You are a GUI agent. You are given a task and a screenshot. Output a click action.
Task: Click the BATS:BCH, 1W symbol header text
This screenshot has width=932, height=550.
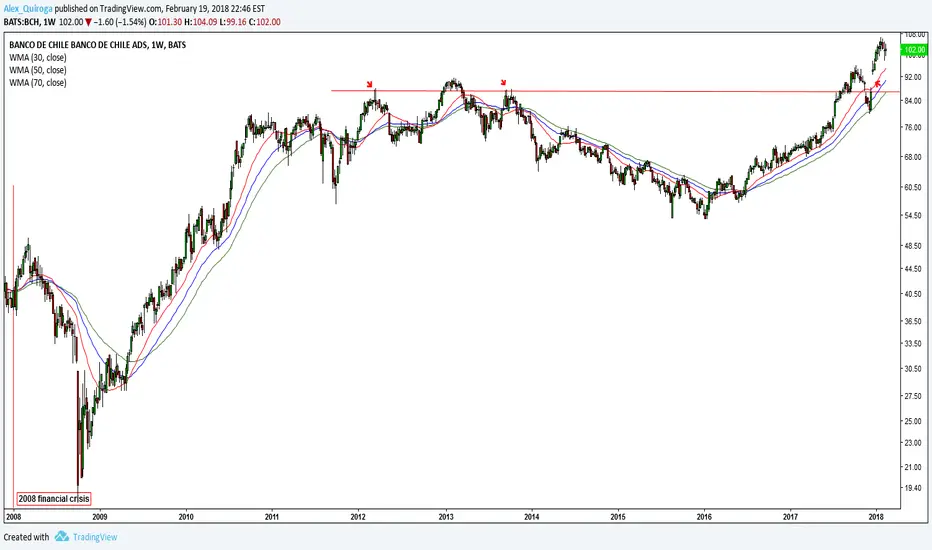click(x=30, y=22)
